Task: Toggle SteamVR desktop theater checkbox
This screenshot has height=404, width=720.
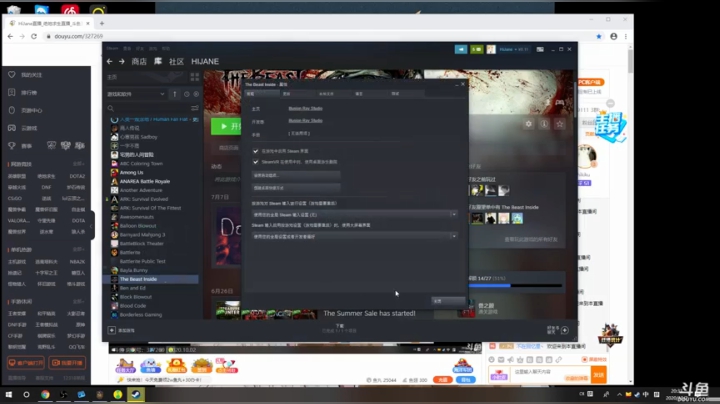Action: click(255, 162)
